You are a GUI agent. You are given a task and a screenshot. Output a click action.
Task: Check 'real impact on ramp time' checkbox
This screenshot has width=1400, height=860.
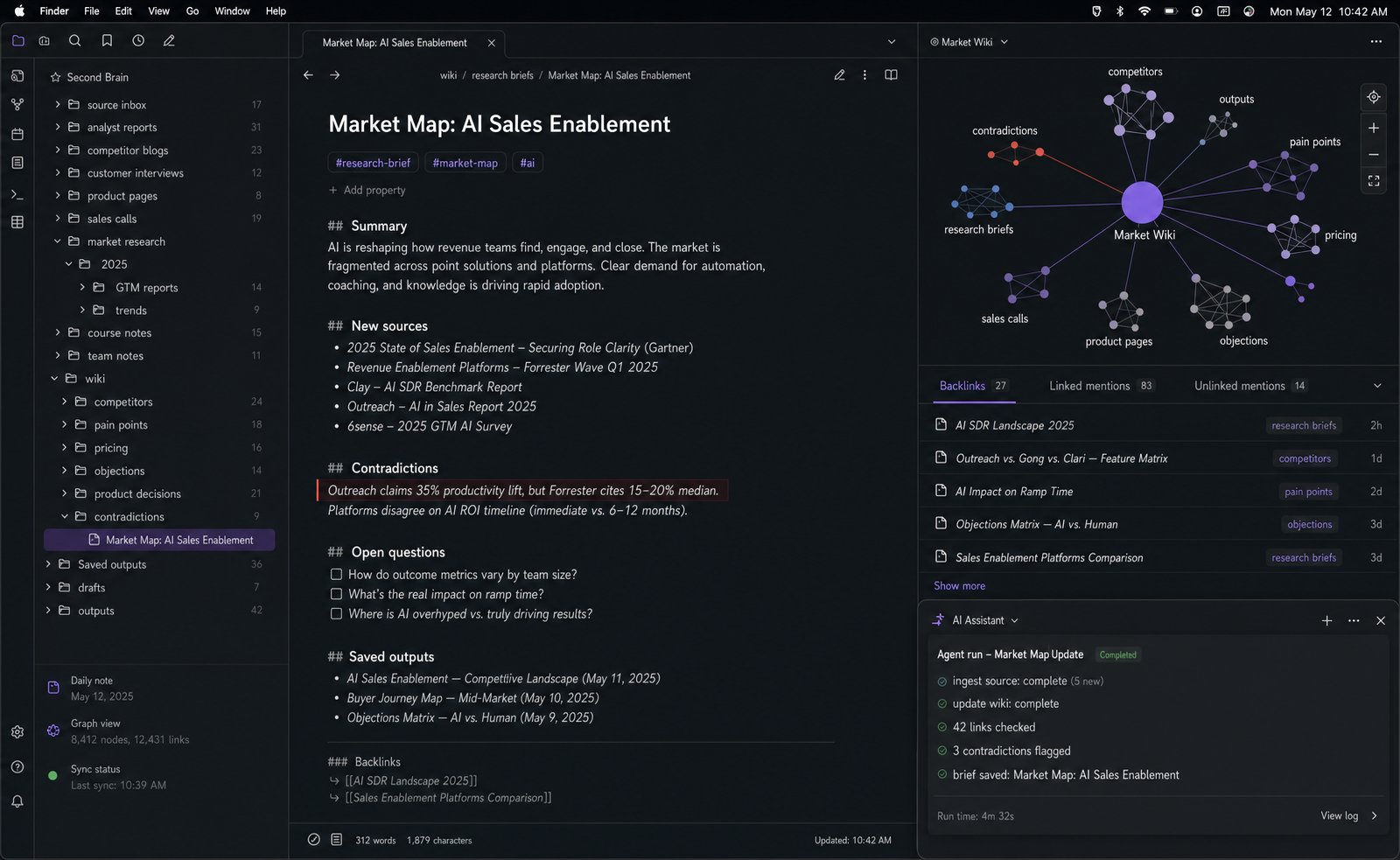pyautogui.click(x=336, y=594)
